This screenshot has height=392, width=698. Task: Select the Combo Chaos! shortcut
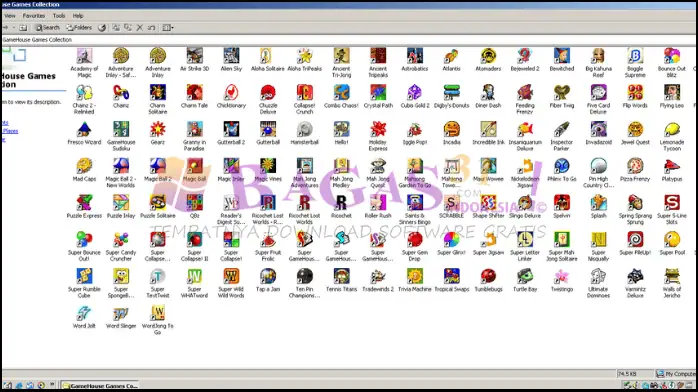click(x=341, y=93)
